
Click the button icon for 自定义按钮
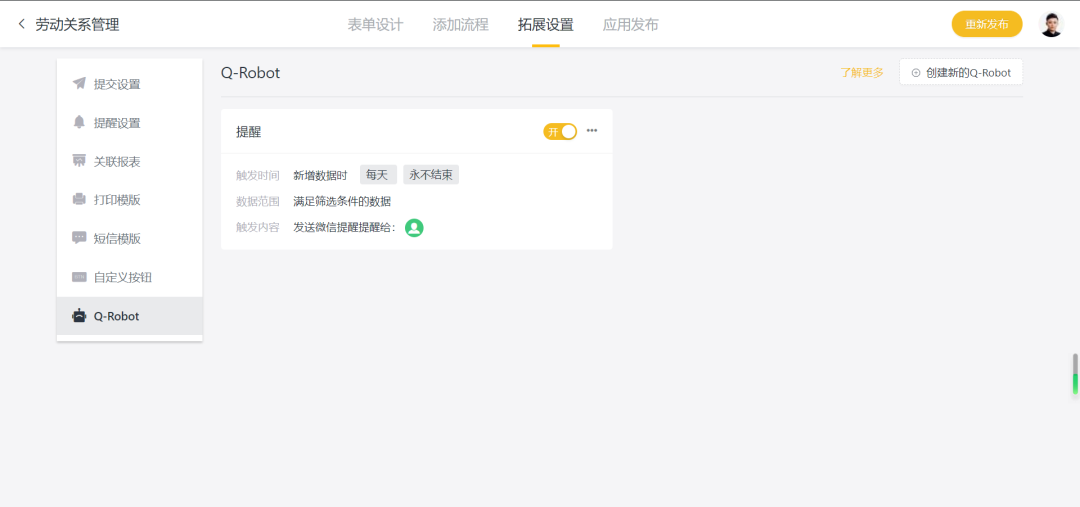point(79,277)
